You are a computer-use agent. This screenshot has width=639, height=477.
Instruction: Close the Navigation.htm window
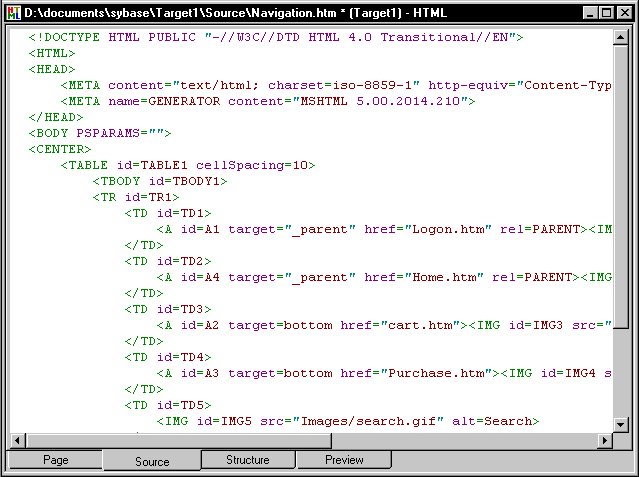[624, 13]
